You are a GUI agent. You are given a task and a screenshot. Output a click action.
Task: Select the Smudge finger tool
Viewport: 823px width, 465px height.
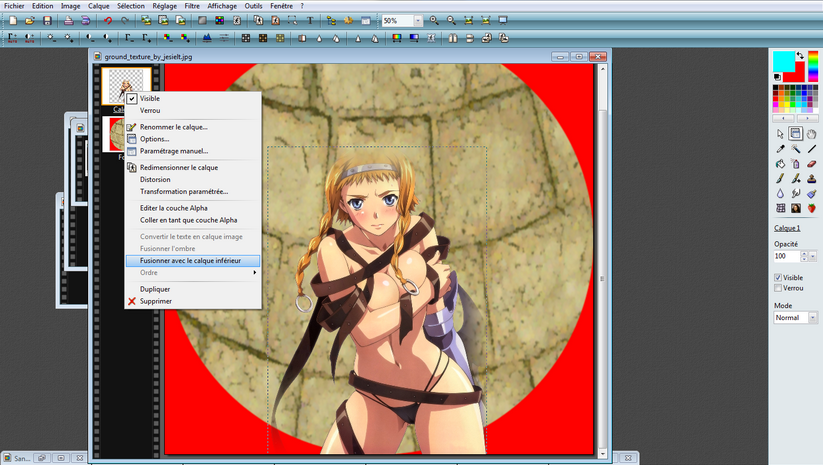point(796,194)
